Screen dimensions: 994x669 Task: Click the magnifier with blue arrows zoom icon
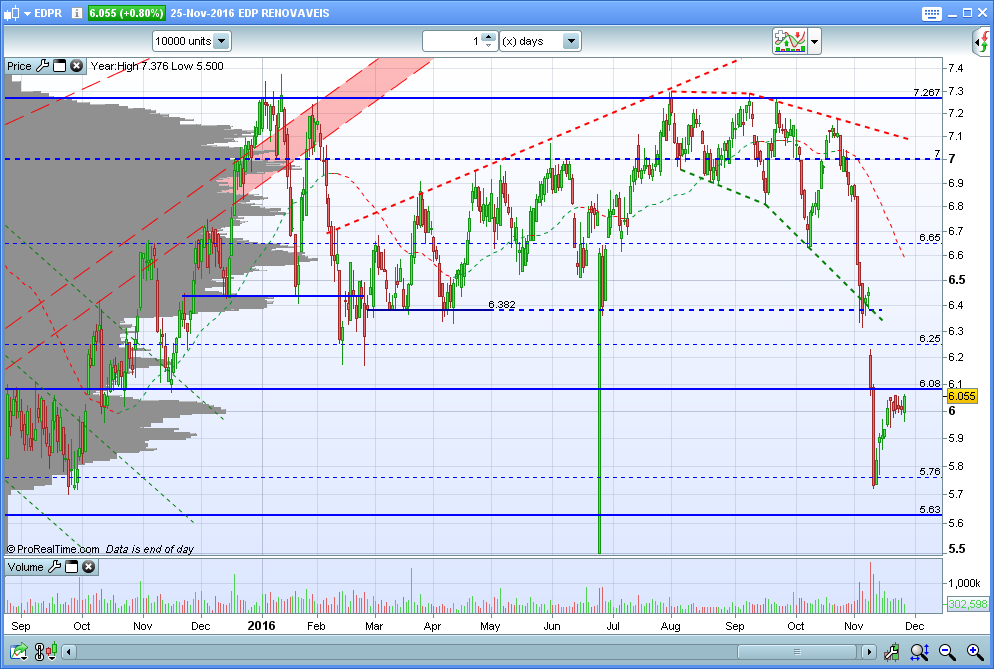(x=919, y=651)
